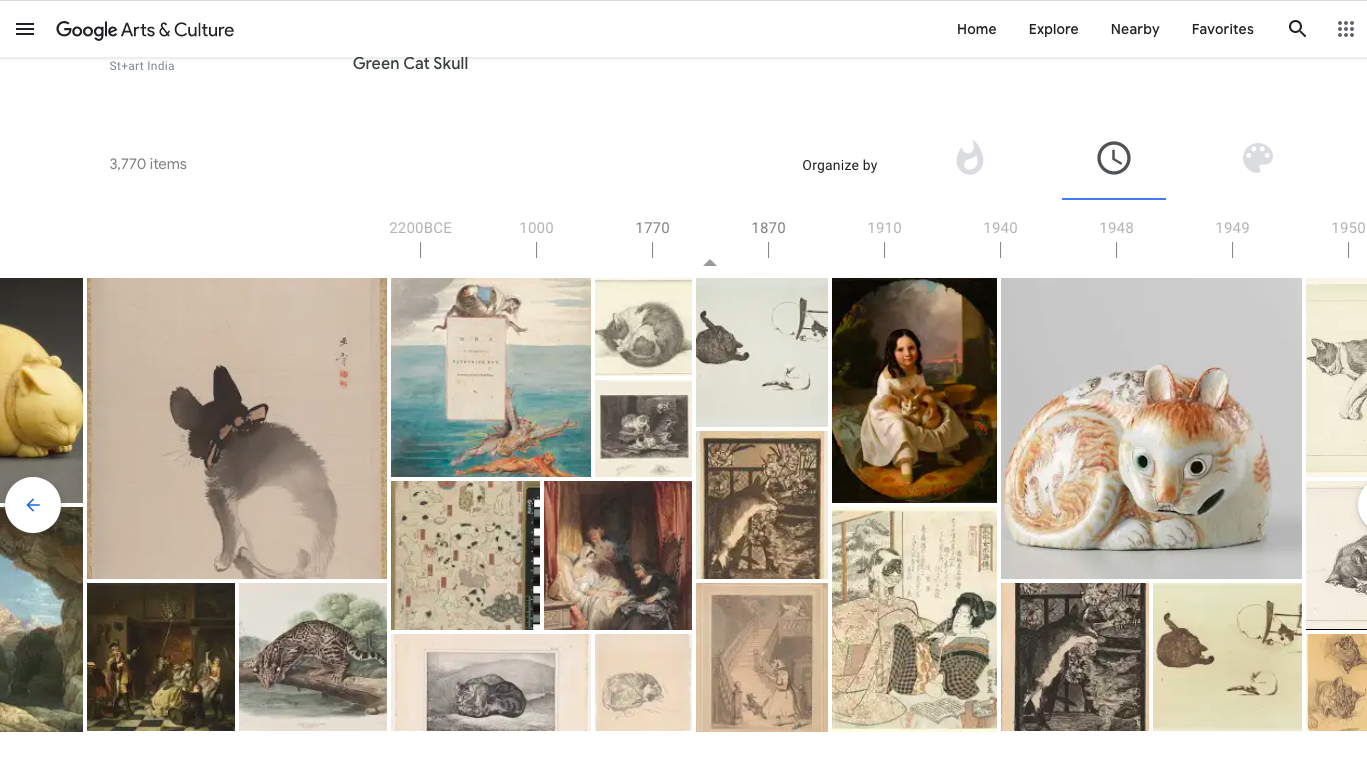
Task: Jump to 1948 on timeline
Action: [1116, 228]
